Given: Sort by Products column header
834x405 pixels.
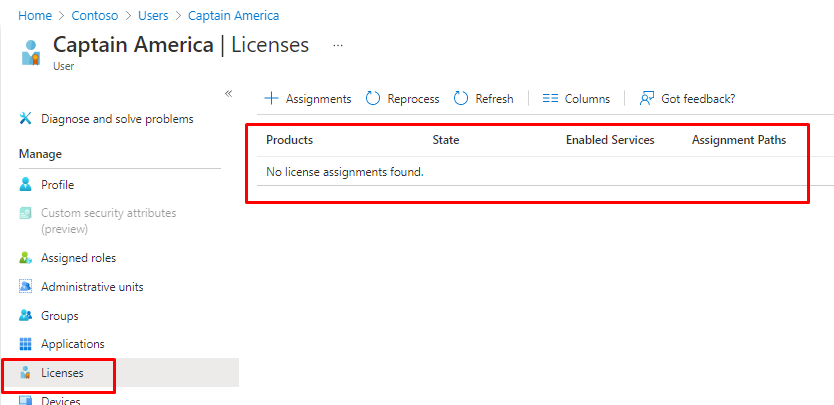Looking at the screenshot, I should coord(289,140).
